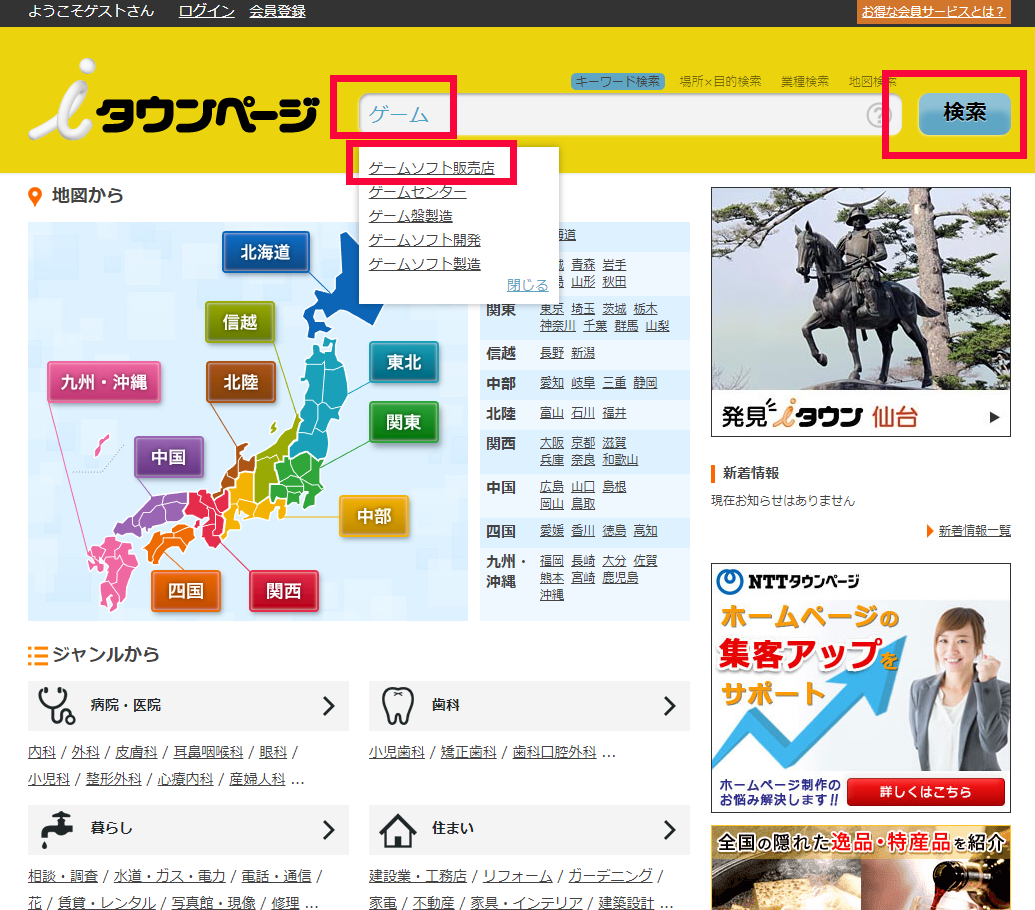Click the iタウンページ logo
This screenshot has width=1035, height=910.
point(173,111)
